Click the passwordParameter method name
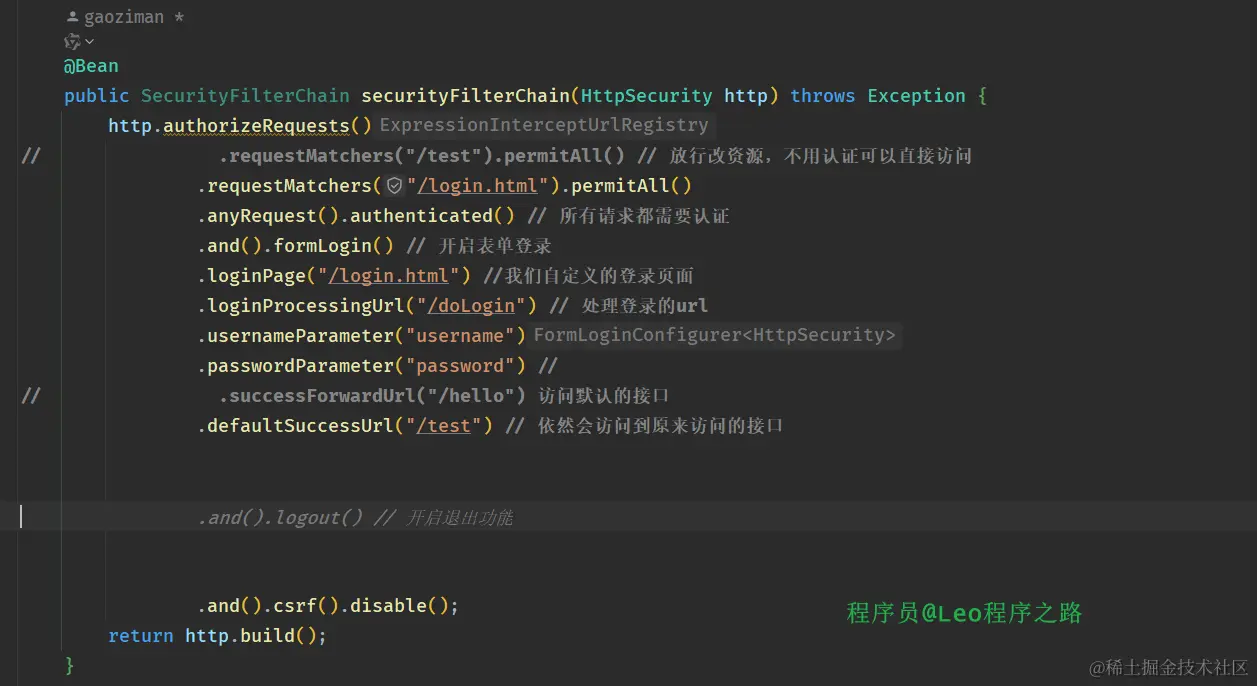This screenshot has height=686, width=1257. click(x=300, y=366)
